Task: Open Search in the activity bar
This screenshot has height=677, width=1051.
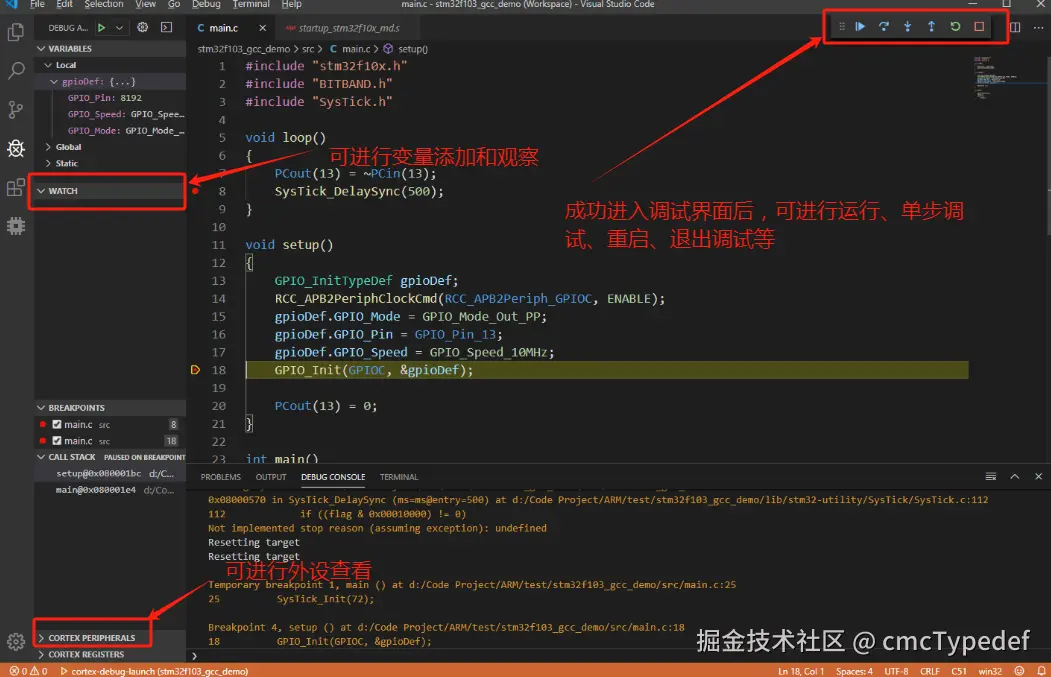Action: click(x=15, y=71)
